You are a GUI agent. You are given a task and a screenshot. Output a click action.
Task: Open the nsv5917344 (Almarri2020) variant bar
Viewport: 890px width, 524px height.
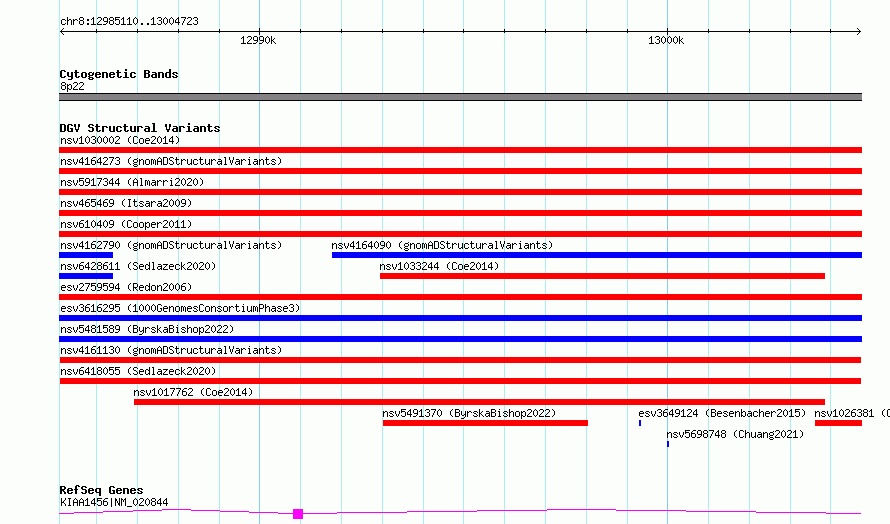[460, 192]
